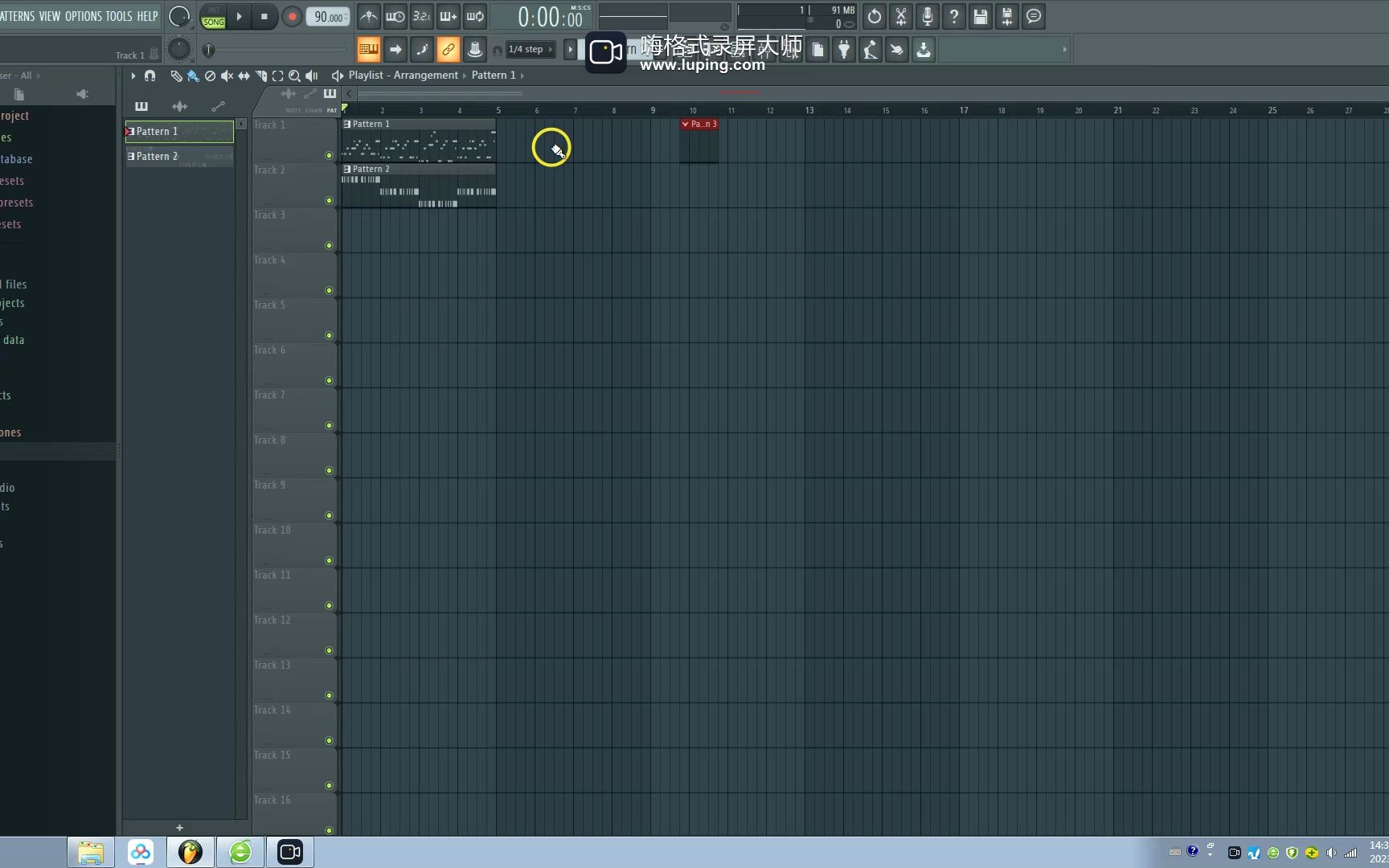The height and width of the screenshot is (868, 1389).
Task: Click the arrow-right auto scroll button
Action: [x=395, y=50]
